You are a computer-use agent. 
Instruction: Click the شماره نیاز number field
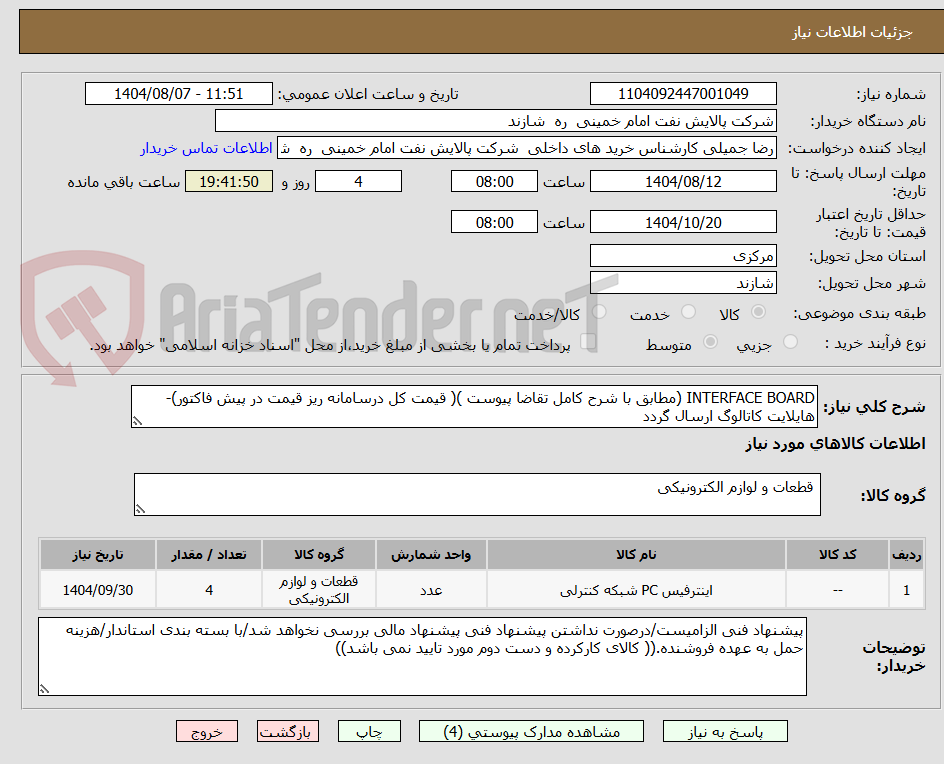click(683, 93)
